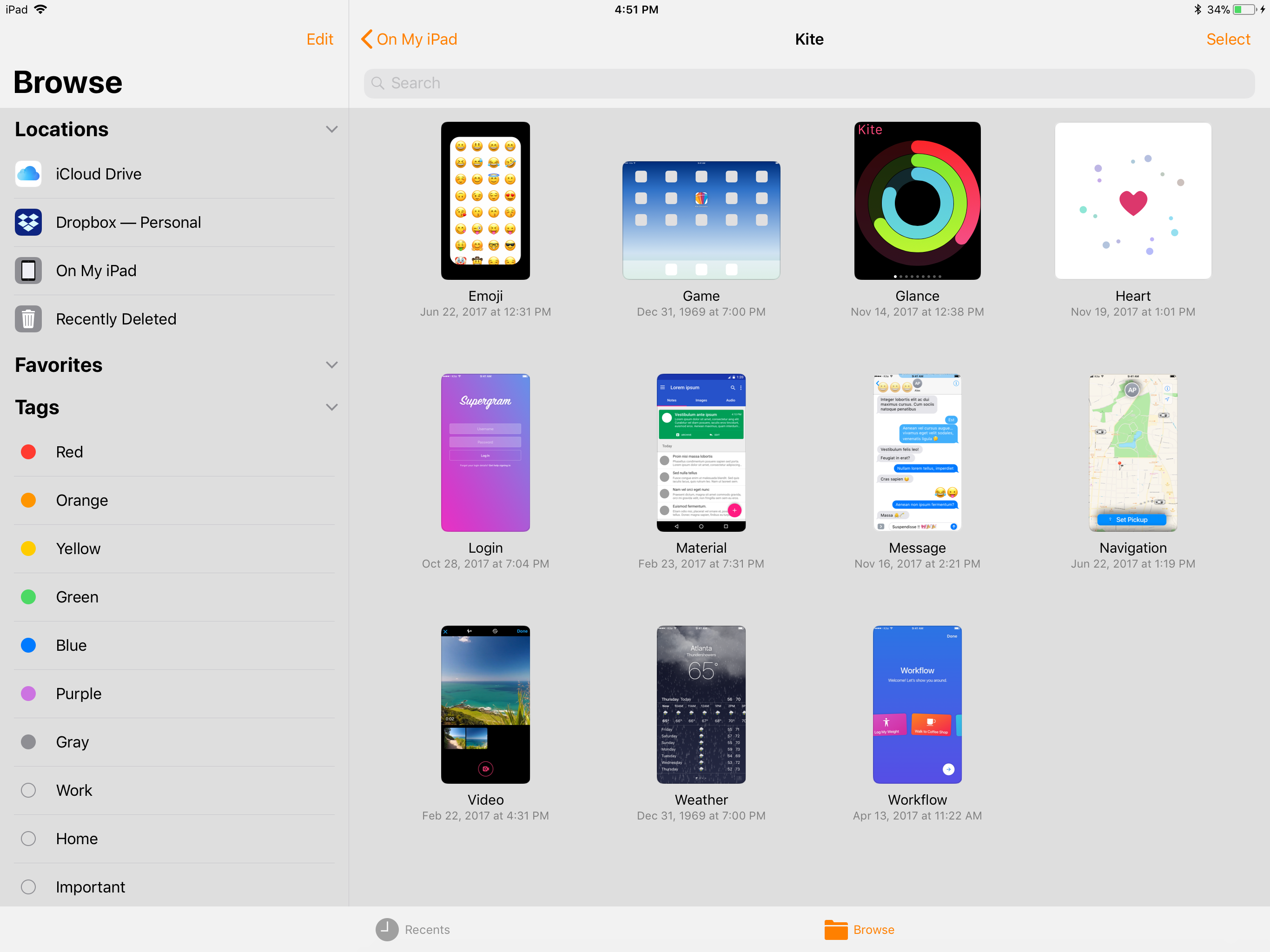The width and height of the screenshot is (1270, 952).
Task: Click the Dropbox Personal icon
Action: pos(28,222)
